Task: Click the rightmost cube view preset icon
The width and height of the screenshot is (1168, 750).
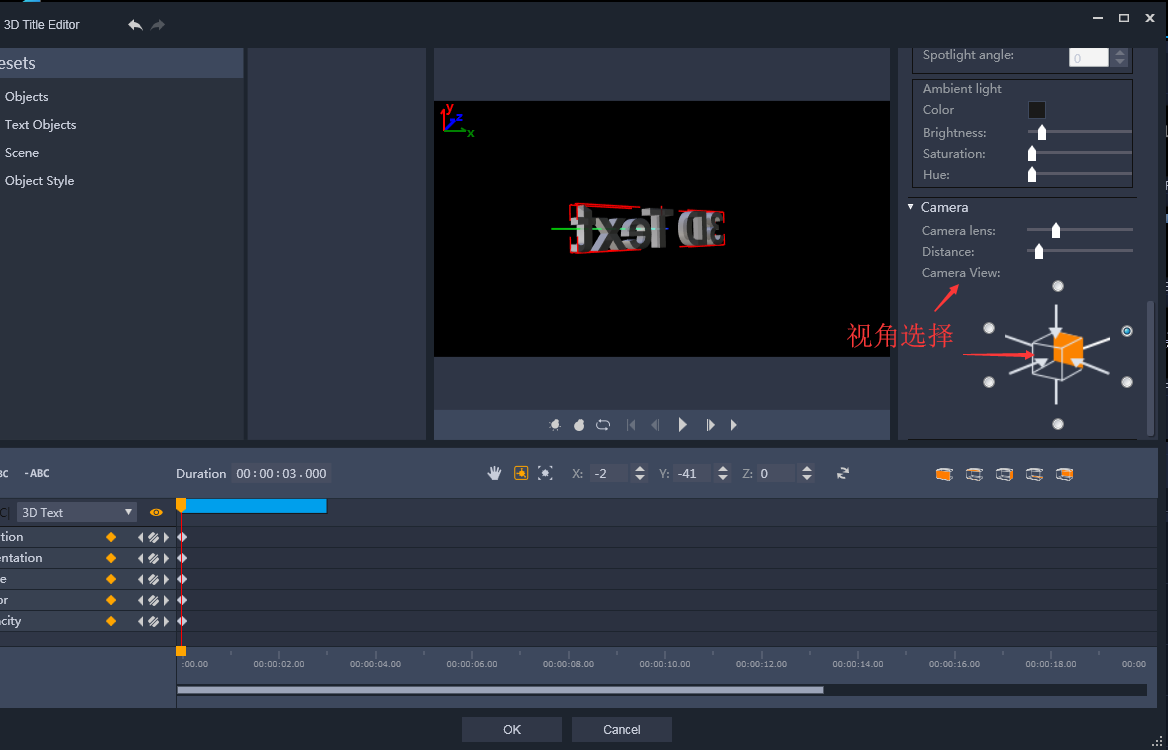Action: [1065, 474]
